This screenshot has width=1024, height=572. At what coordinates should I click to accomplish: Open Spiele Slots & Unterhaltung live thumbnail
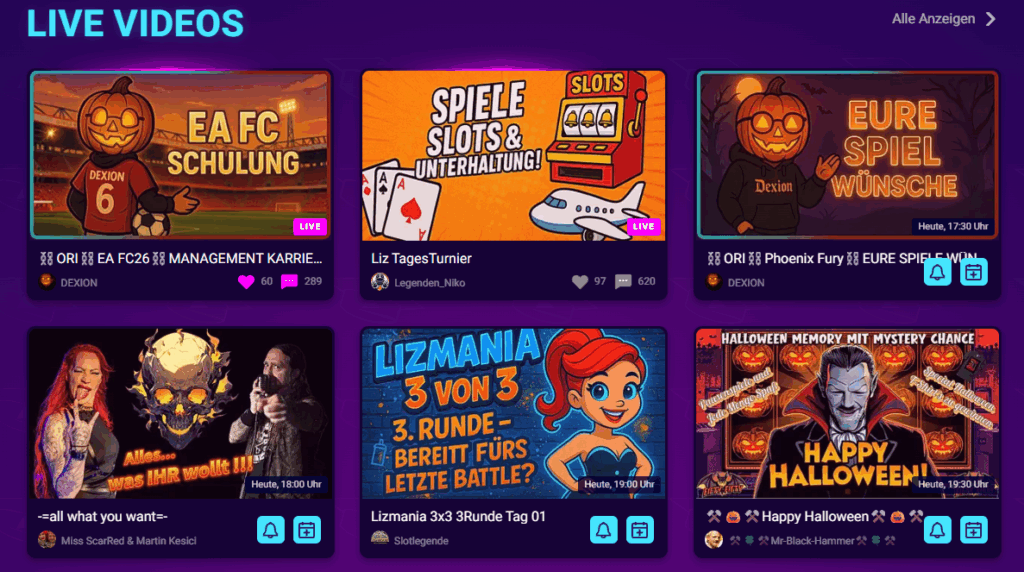pos(513,155)
